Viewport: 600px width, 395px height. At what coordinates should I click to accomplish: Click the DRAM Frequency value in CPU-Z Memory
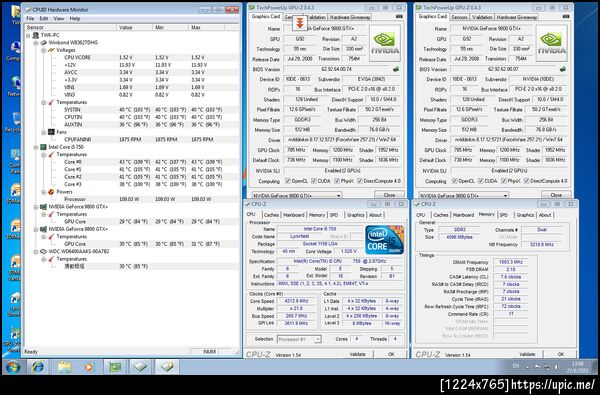point(510,262)
